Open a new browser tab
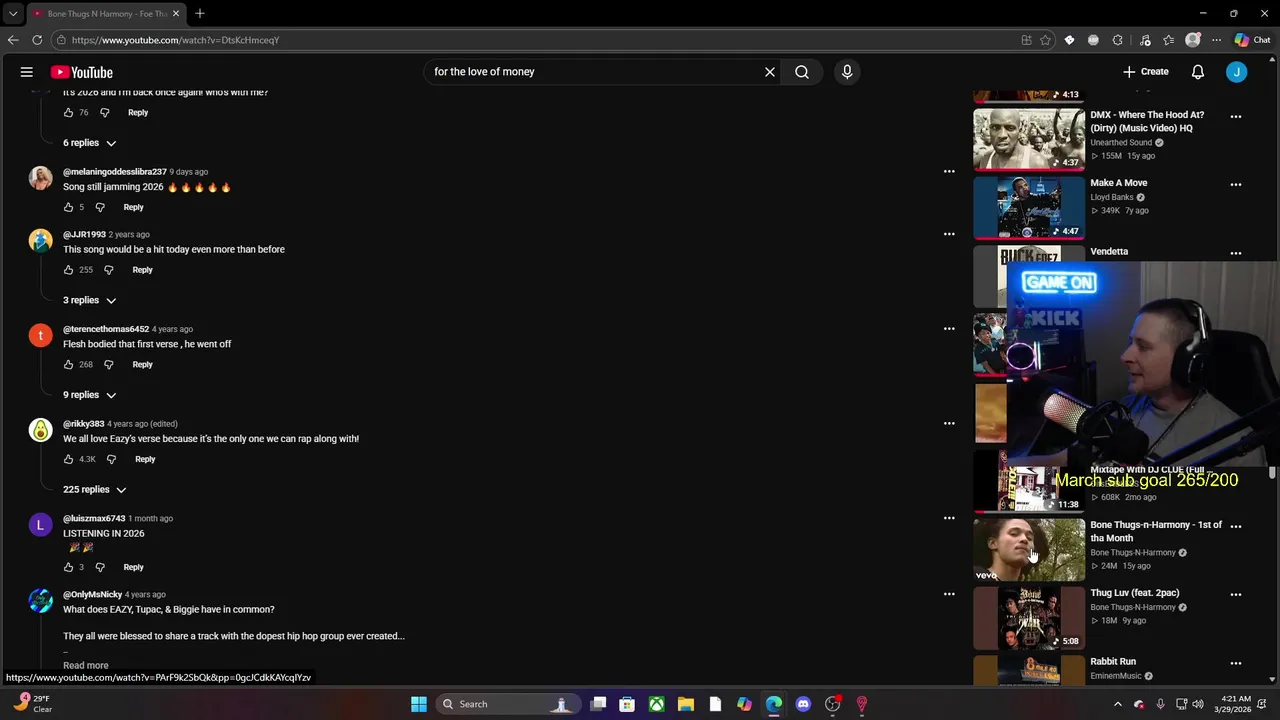The height and width of the screenshot is (720, 1280). (200, 14)
